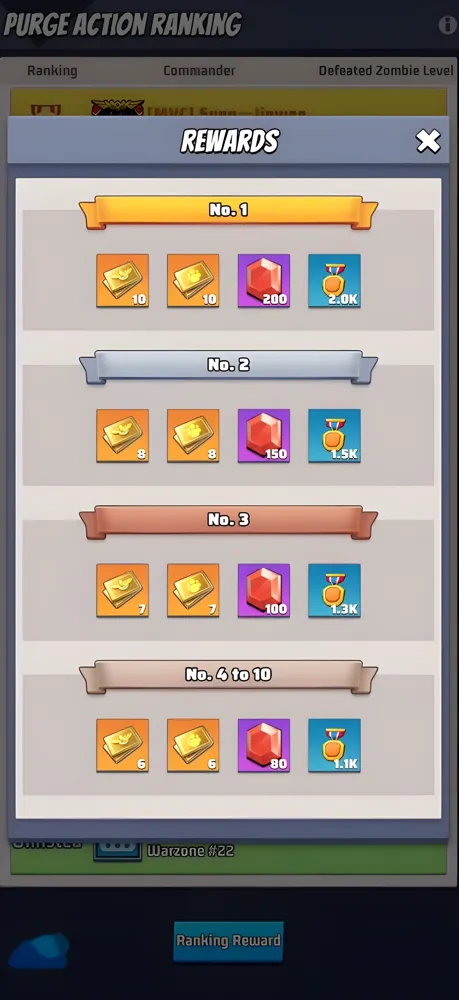Close the Rewards popup
Screen dimensions: 459x1000
428,141
